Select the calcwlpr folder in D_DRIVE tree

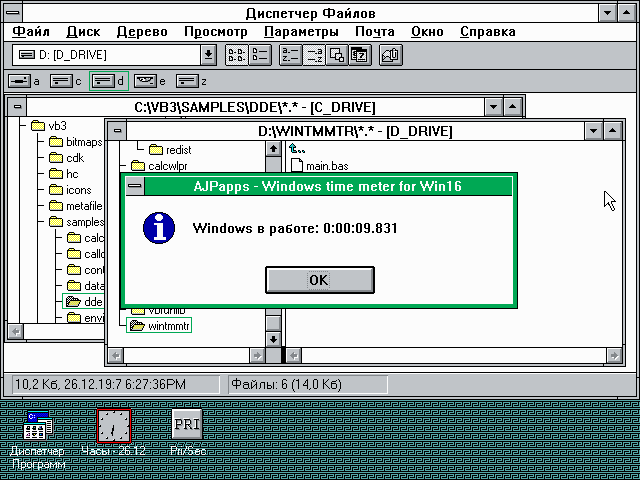point(159,166)
